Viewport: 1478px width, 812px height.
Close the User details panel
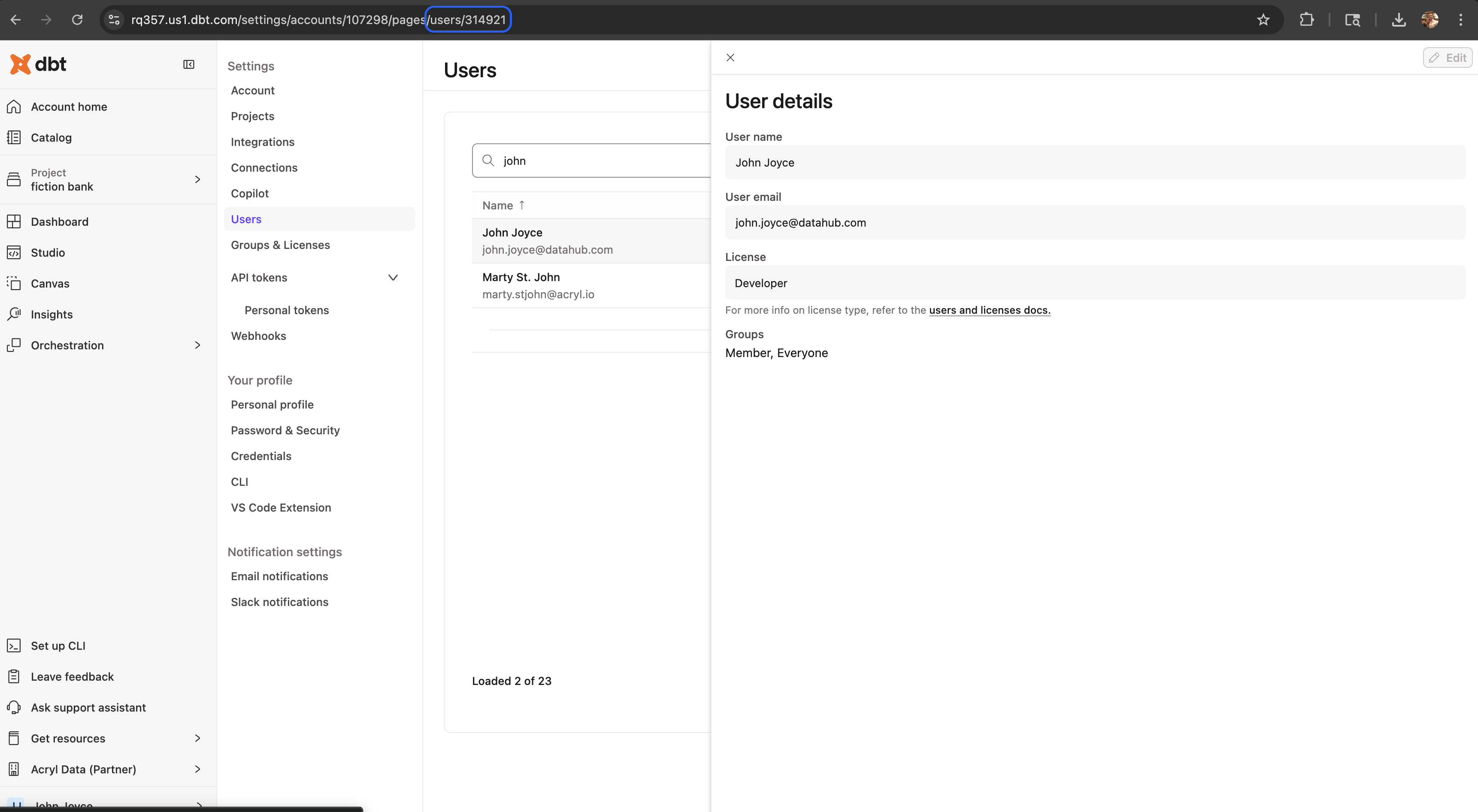(730, 58)
